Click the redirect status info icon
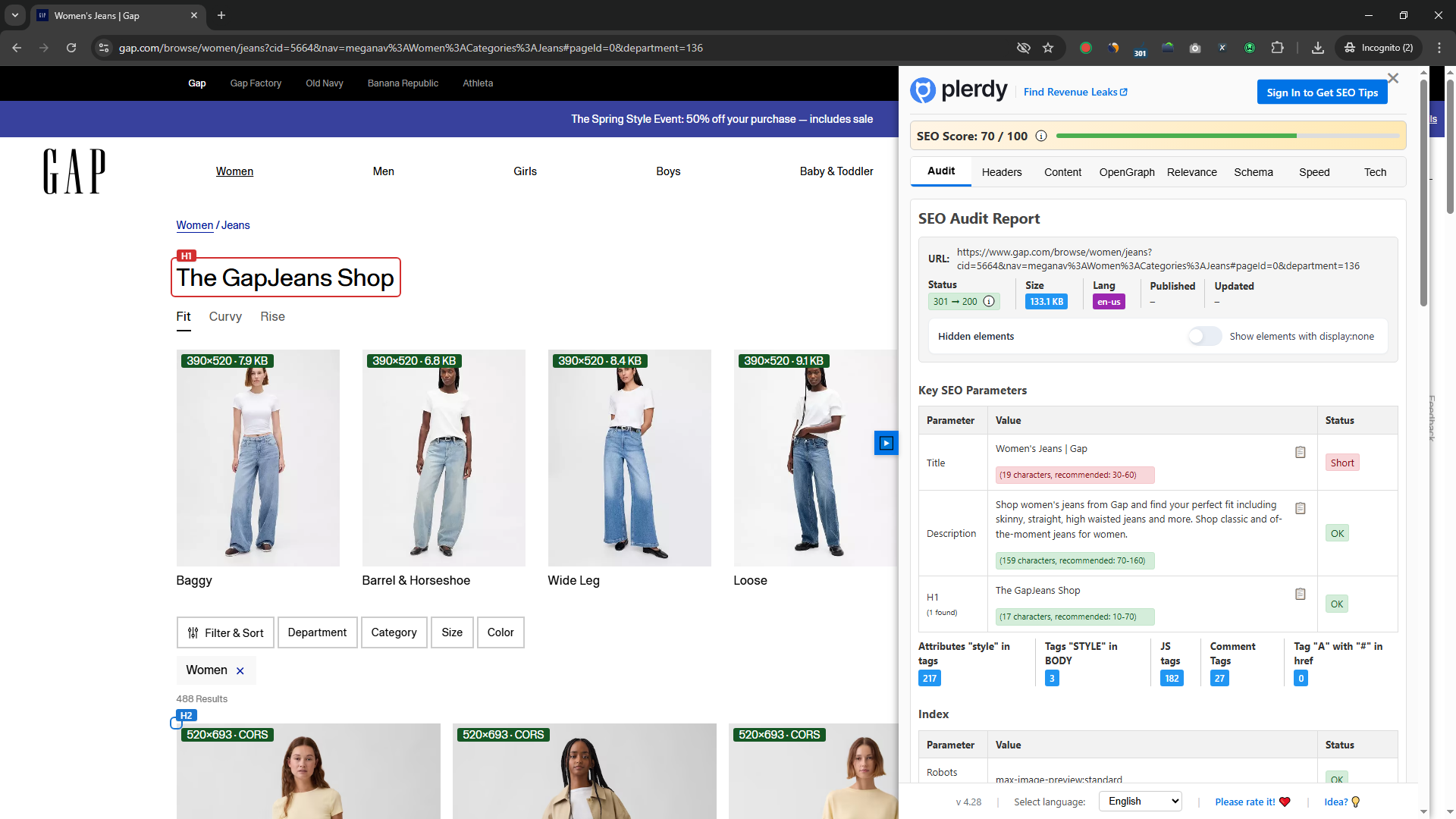The height and width of the screenshot is (819, 1456). pos(989,301)
